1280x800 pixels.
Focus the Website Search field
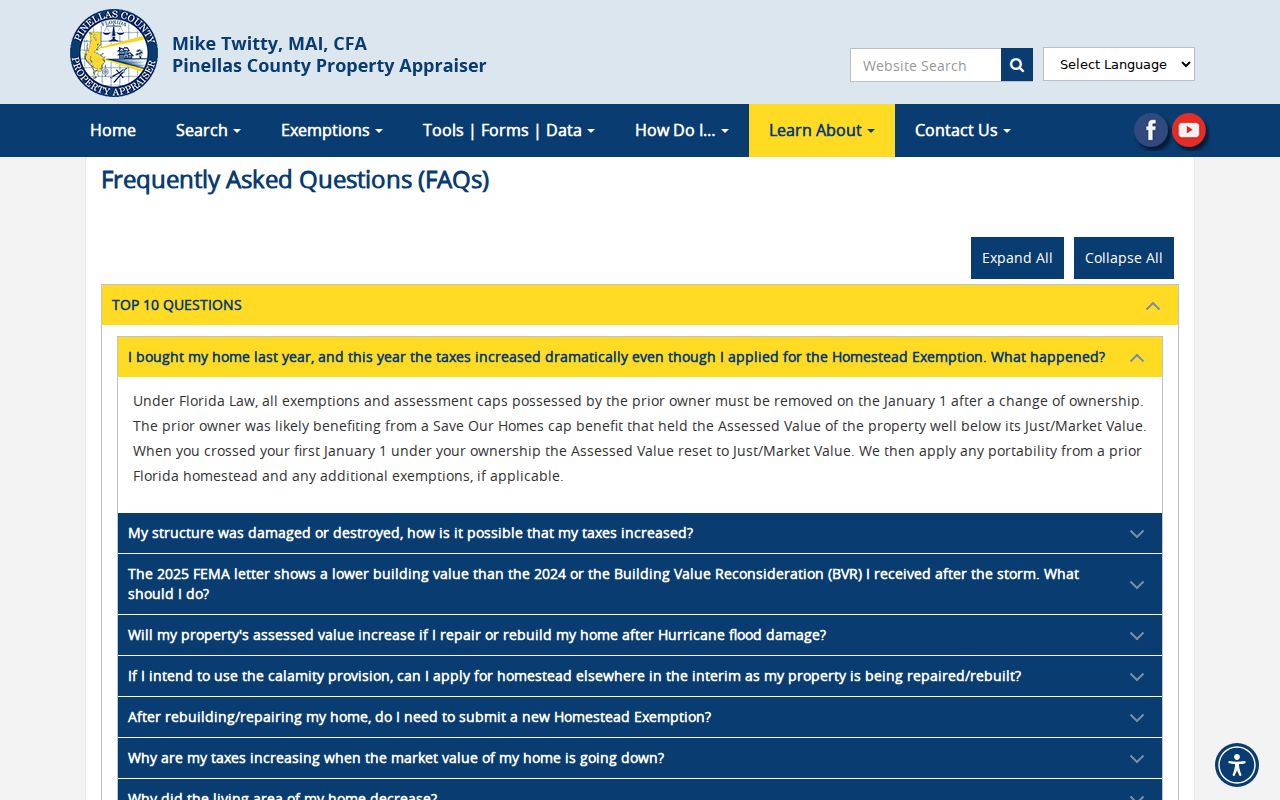tap(925, 65)
